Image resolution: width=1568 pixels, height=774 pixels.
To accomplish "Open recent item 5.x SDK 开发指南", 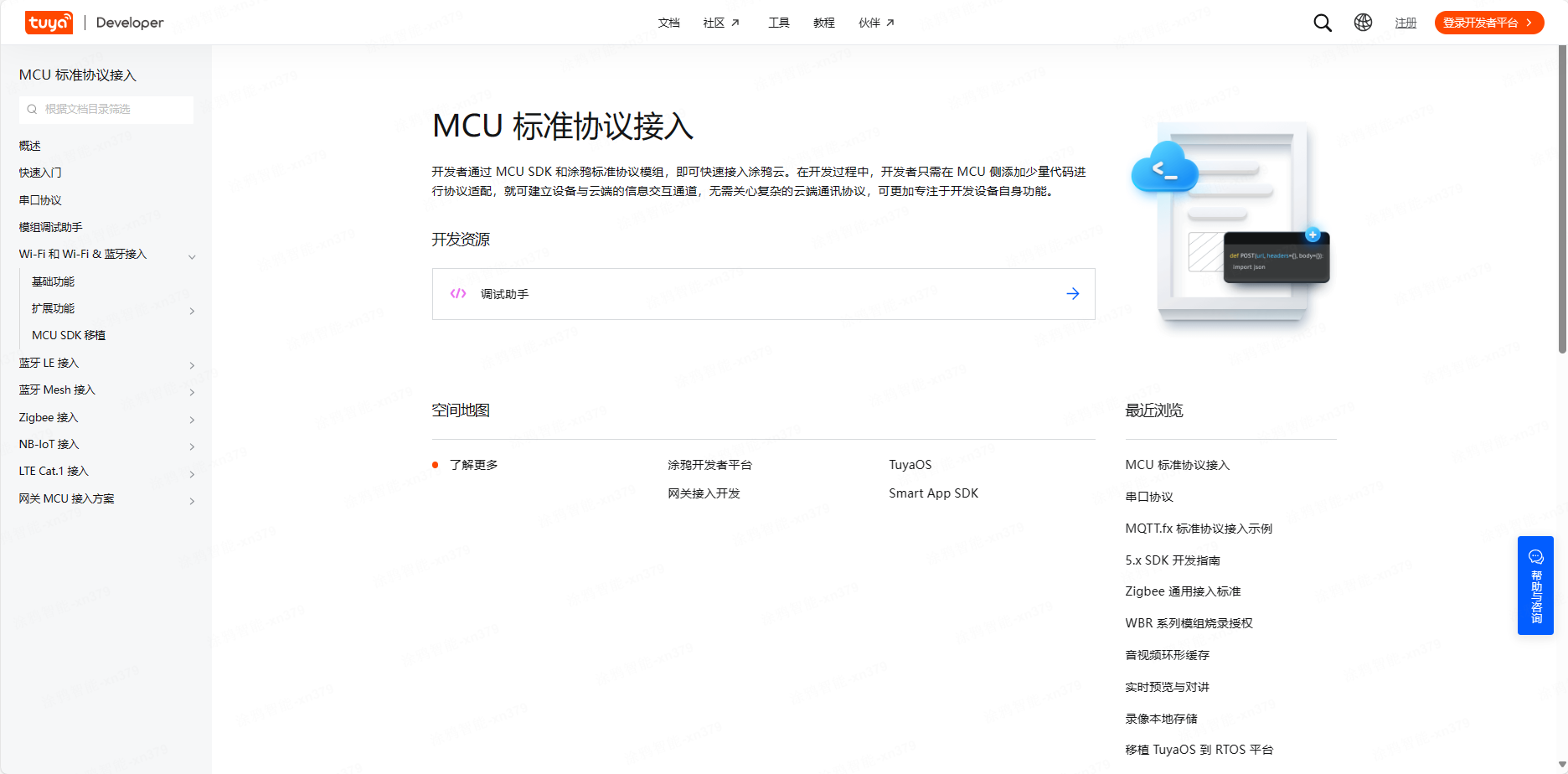I will tap(1173, 560).
